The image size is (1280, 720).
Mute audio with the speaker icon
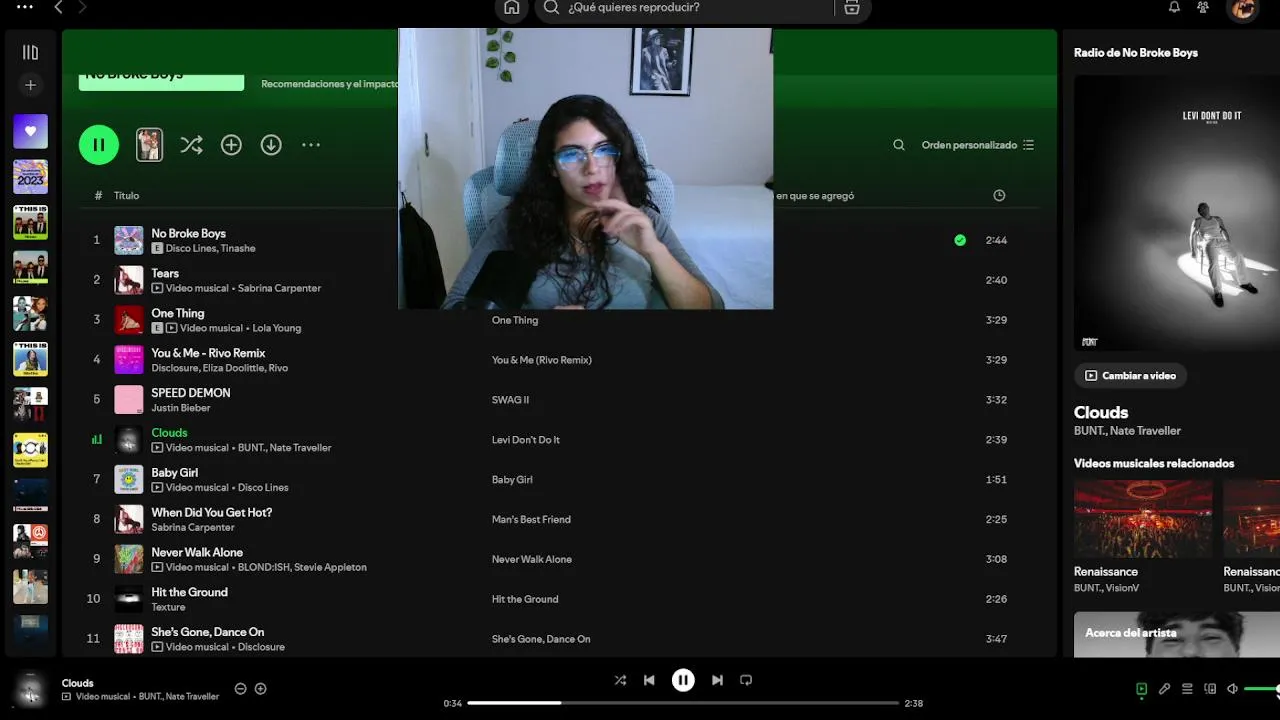(x=1232, y=689)
